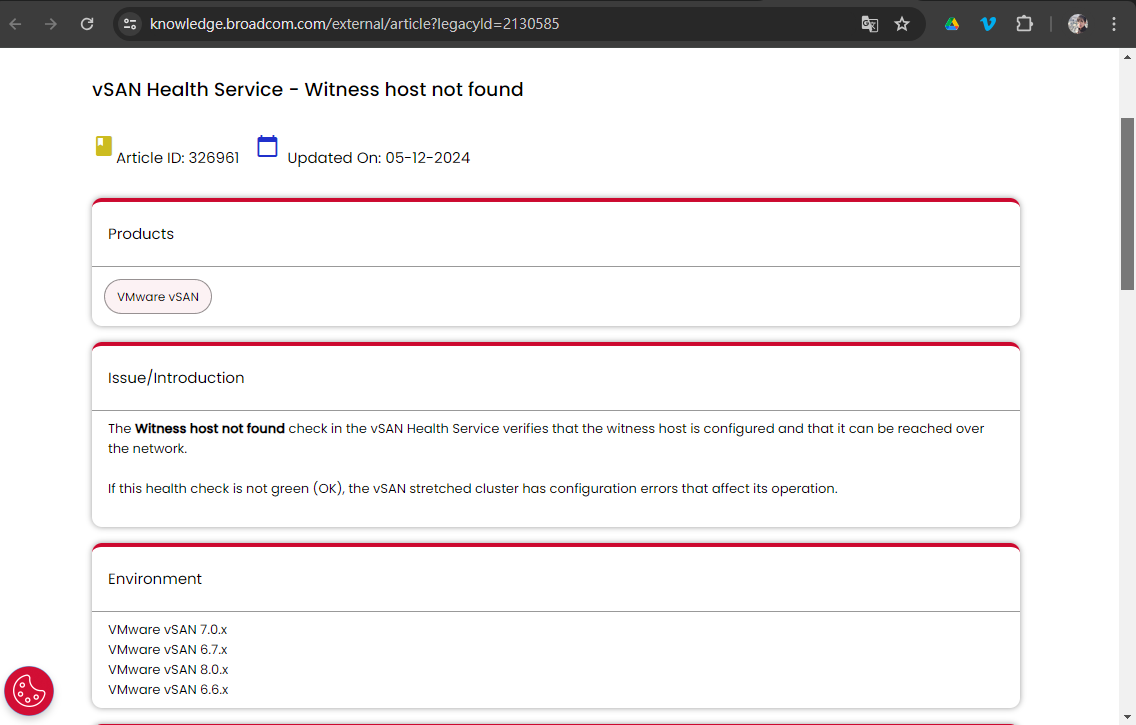
Task: Click the 'If this health check' sentence
Action: pyautogui.click(x=472, y=489)
